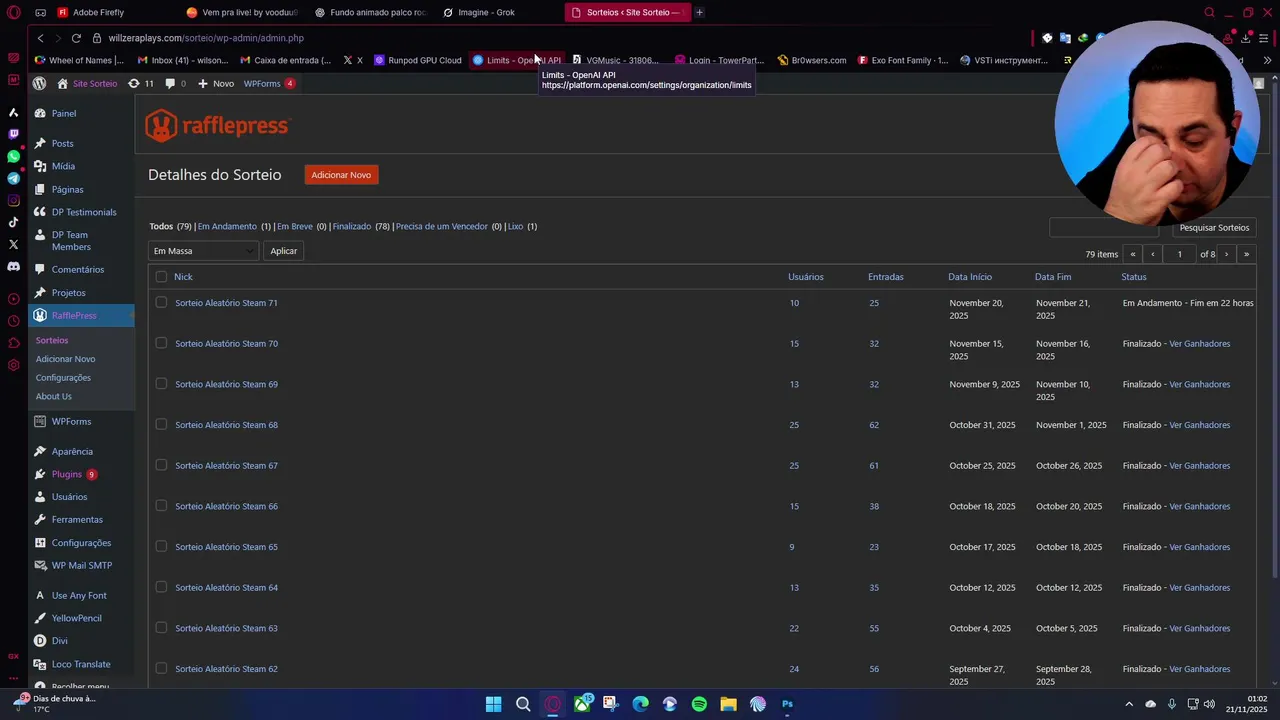
Task: Open Spotify from the taskbar
Action: 699,704
